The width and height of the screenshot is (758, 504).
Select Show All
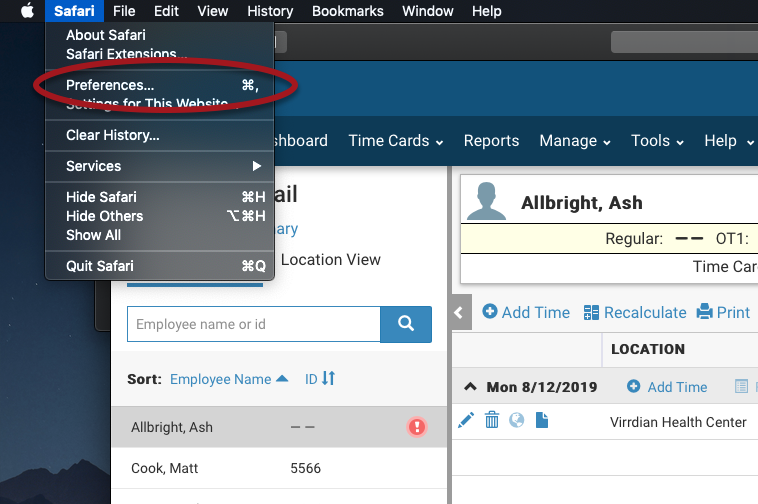click(160, 235)
